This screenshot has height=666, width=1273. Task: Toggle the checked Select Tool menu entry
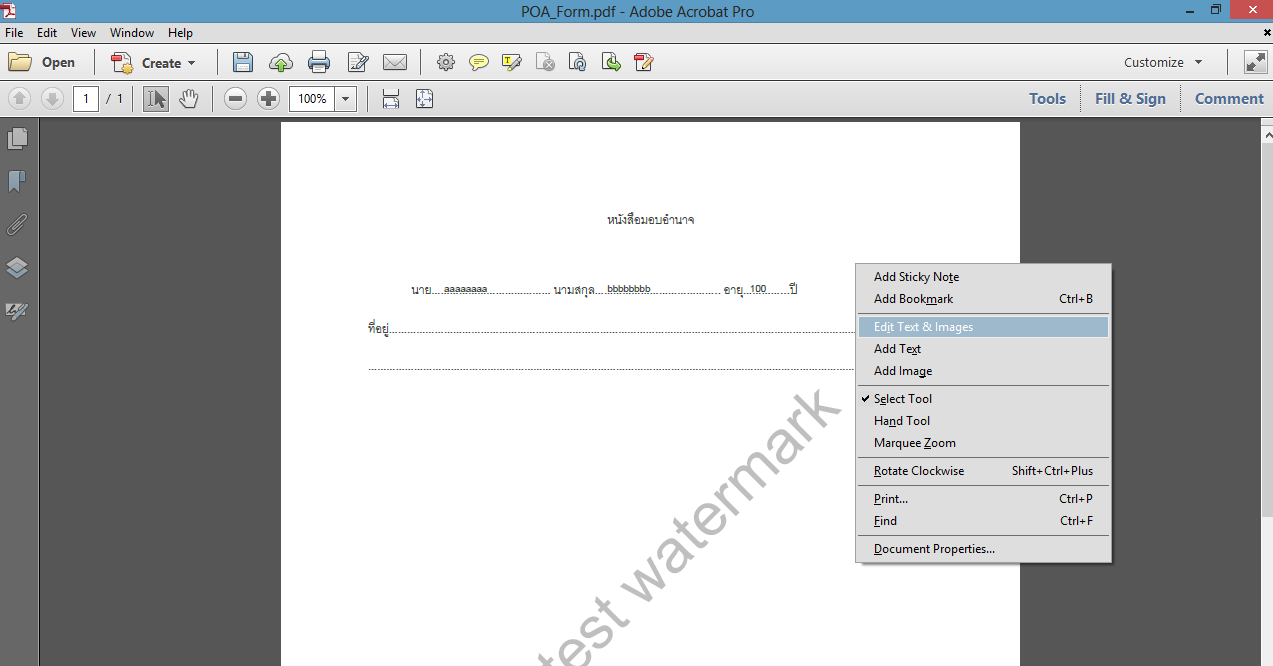point(983,399)
